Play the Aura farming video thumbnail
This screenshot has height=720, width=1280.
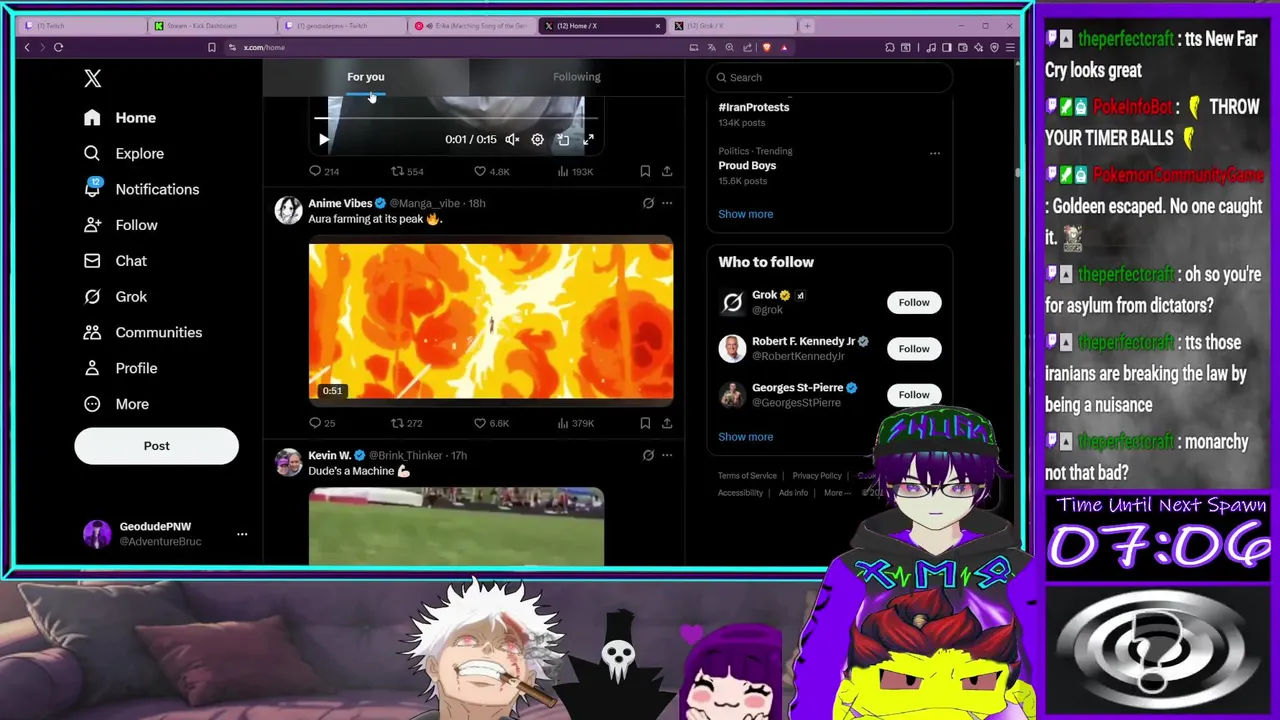point(491,320)
